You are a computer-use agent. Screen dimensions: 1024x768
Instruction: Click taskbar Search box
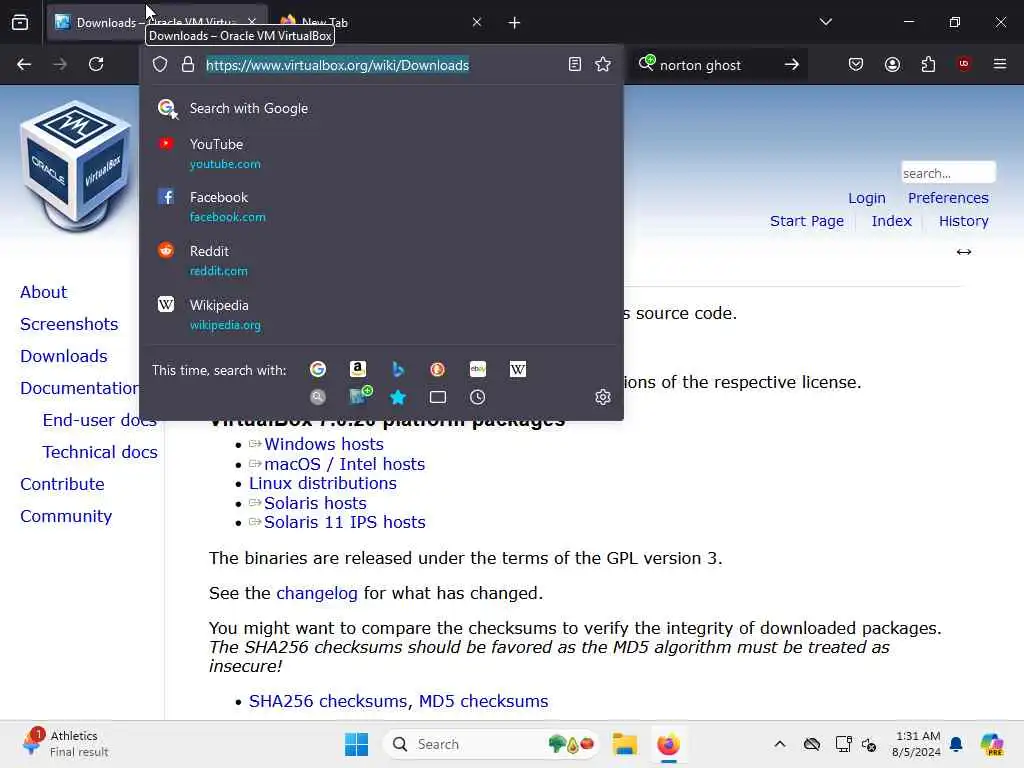coord(492,744)
